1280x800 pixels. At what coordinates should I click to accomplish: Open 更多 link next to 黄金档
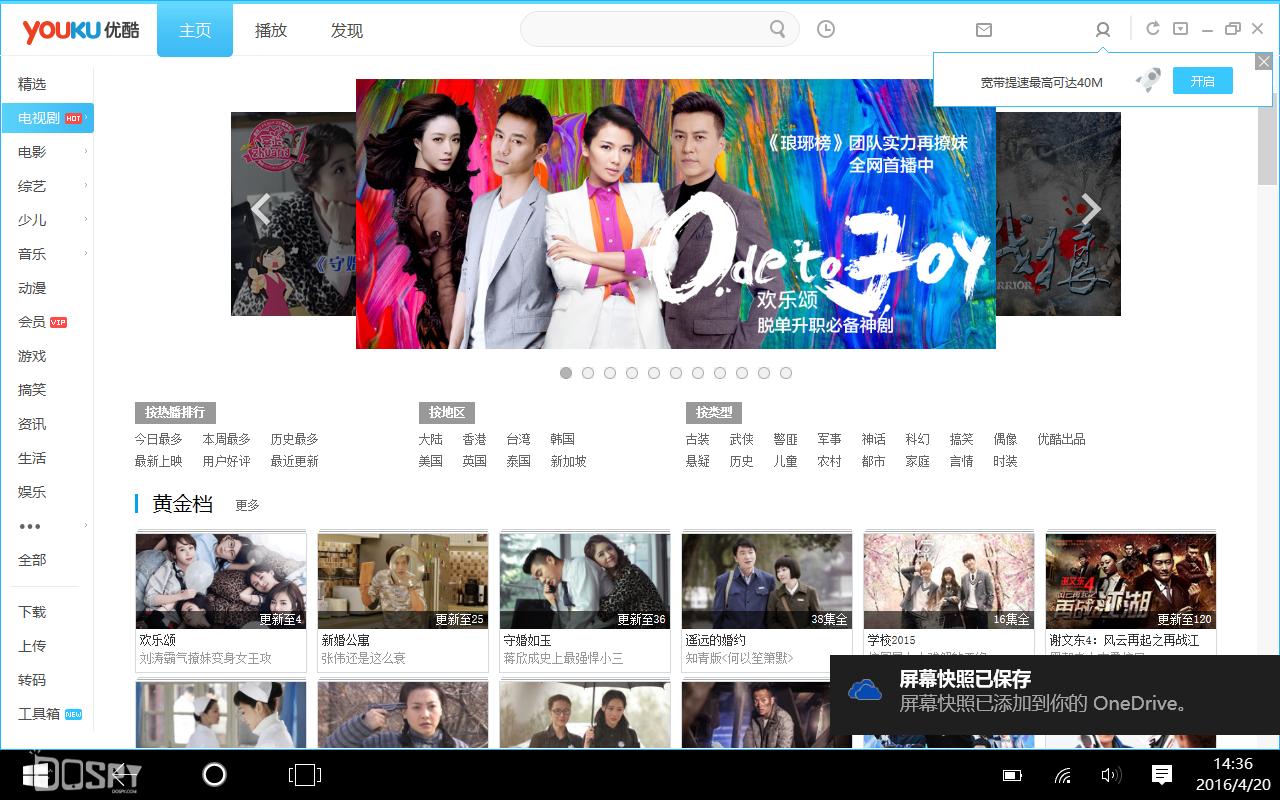click(x=247, y=506)
